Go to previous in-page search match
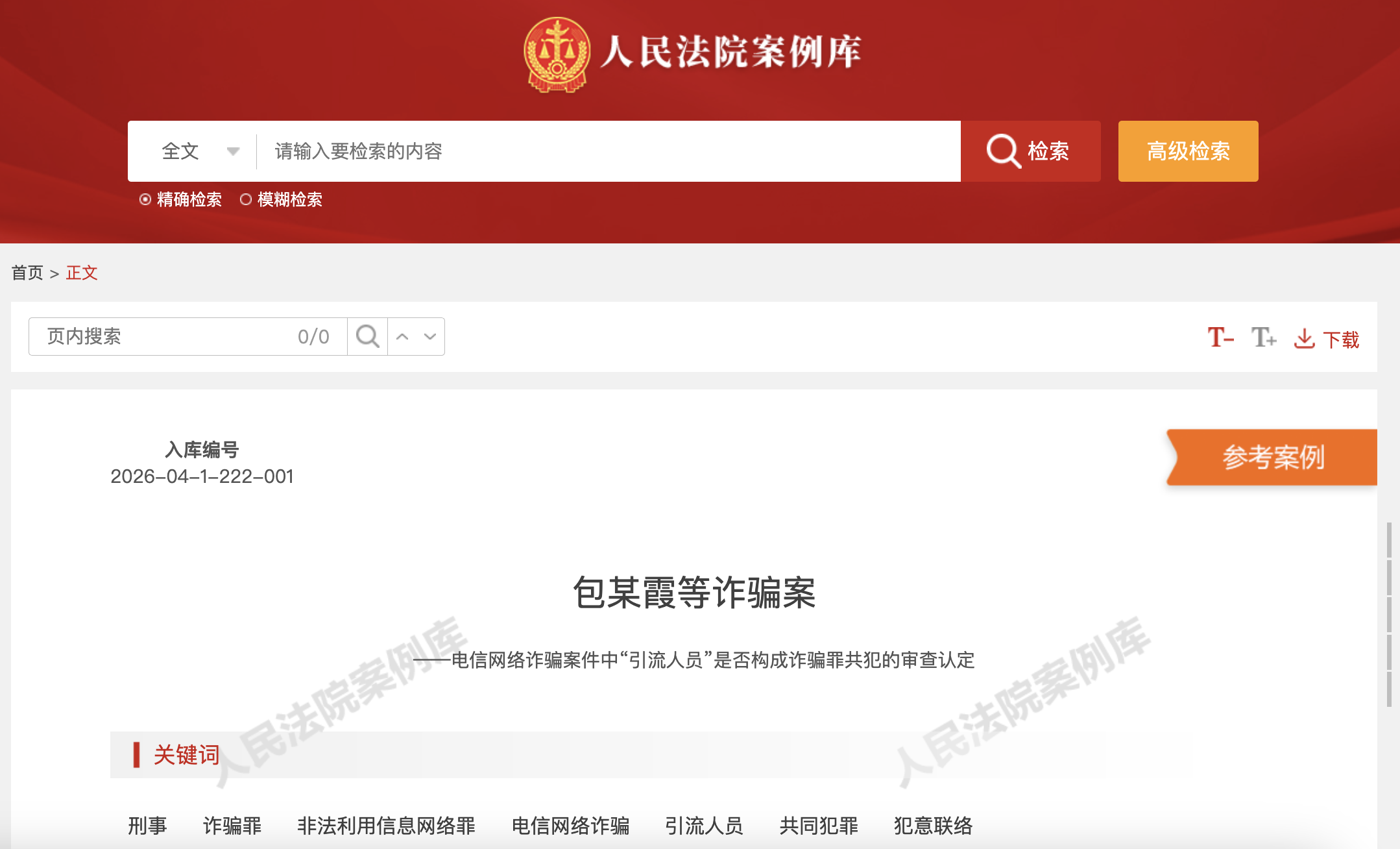This screenshot has width=1400, height=849. click(x=402, y=336)
